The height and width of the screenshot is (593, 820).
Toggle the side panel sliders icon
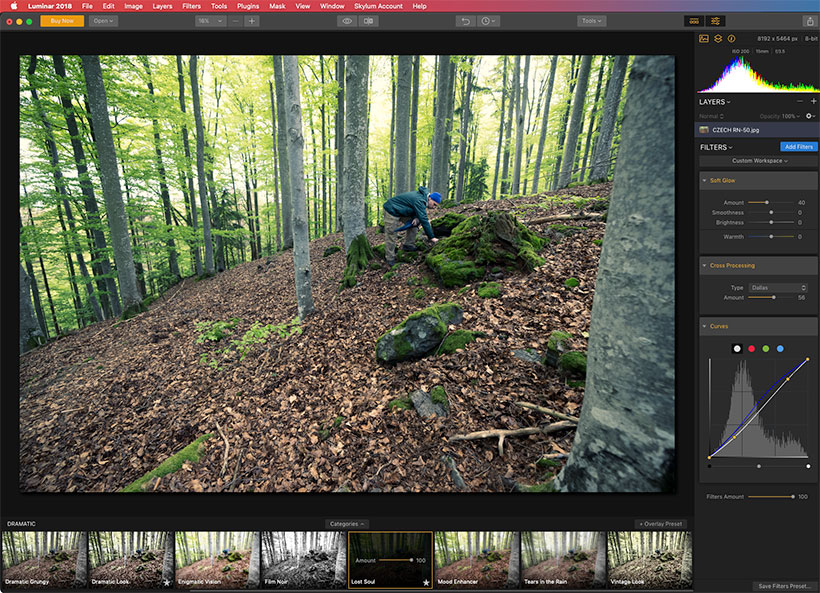(715, 21)
